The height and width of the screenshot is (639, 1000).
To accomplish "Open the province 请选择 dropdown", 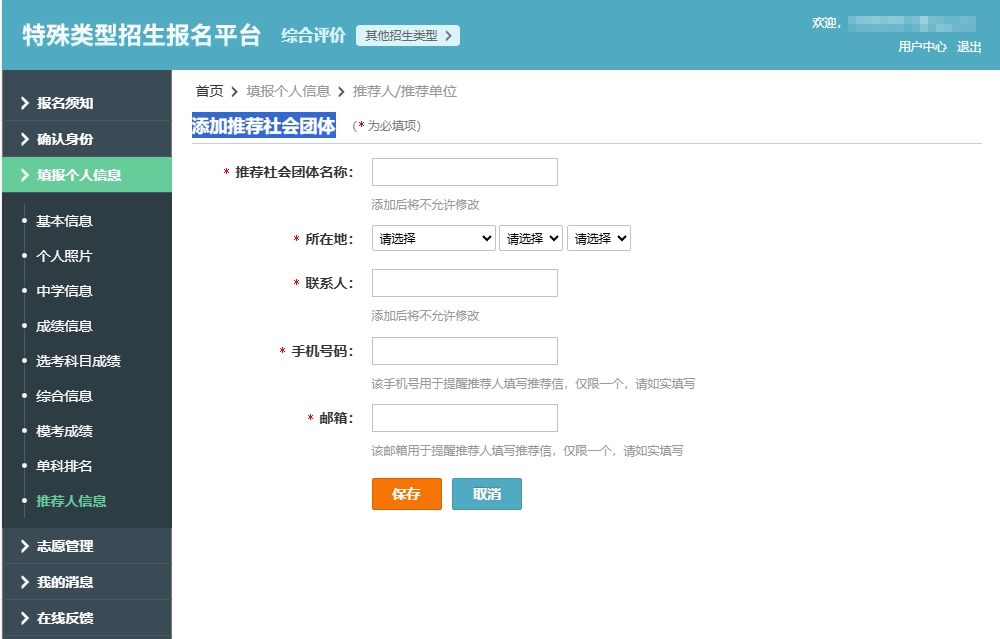I will coord(433,238).
